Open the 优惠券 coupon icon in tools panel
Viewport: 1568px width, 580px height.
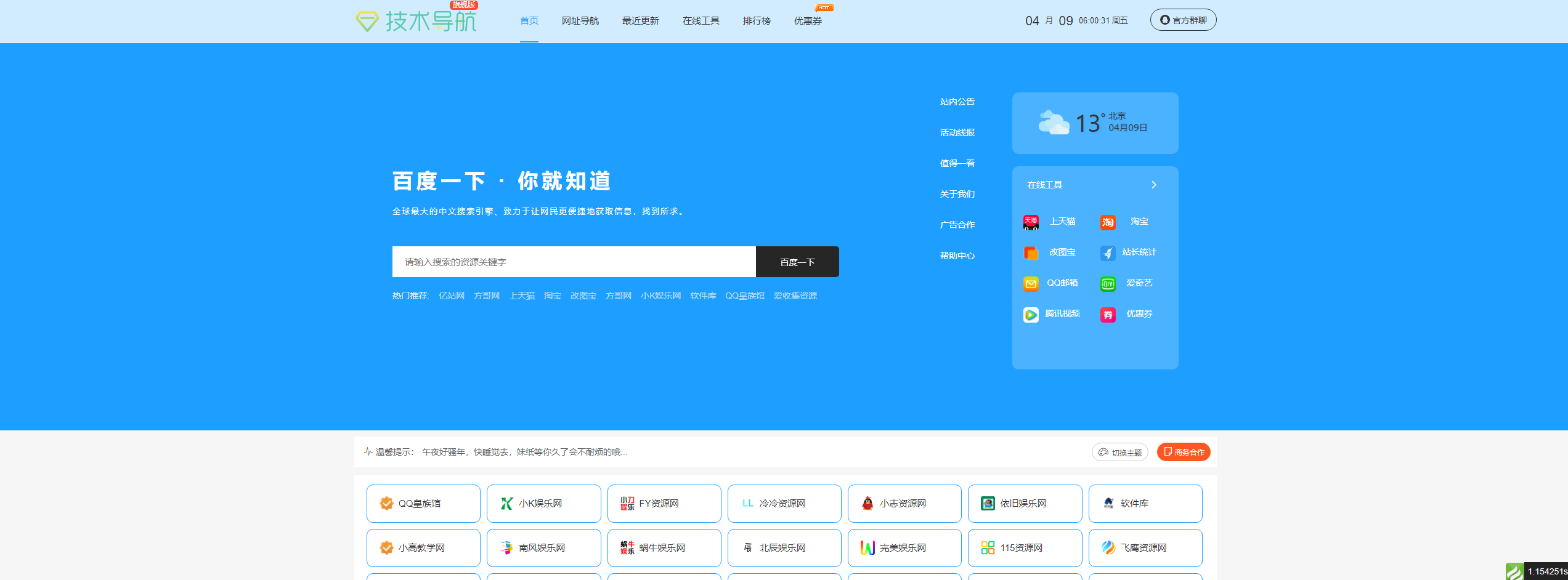point(1108,315)
